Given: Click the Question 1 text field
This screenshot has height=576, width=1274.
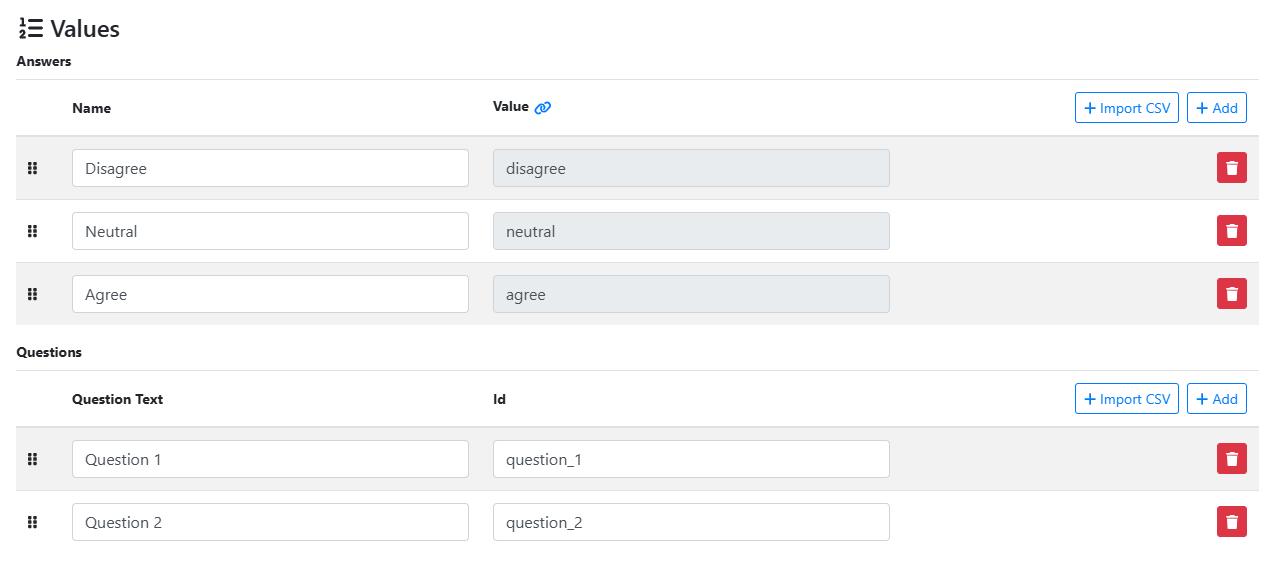Looking at the screenshot, I should coord(270,459).
